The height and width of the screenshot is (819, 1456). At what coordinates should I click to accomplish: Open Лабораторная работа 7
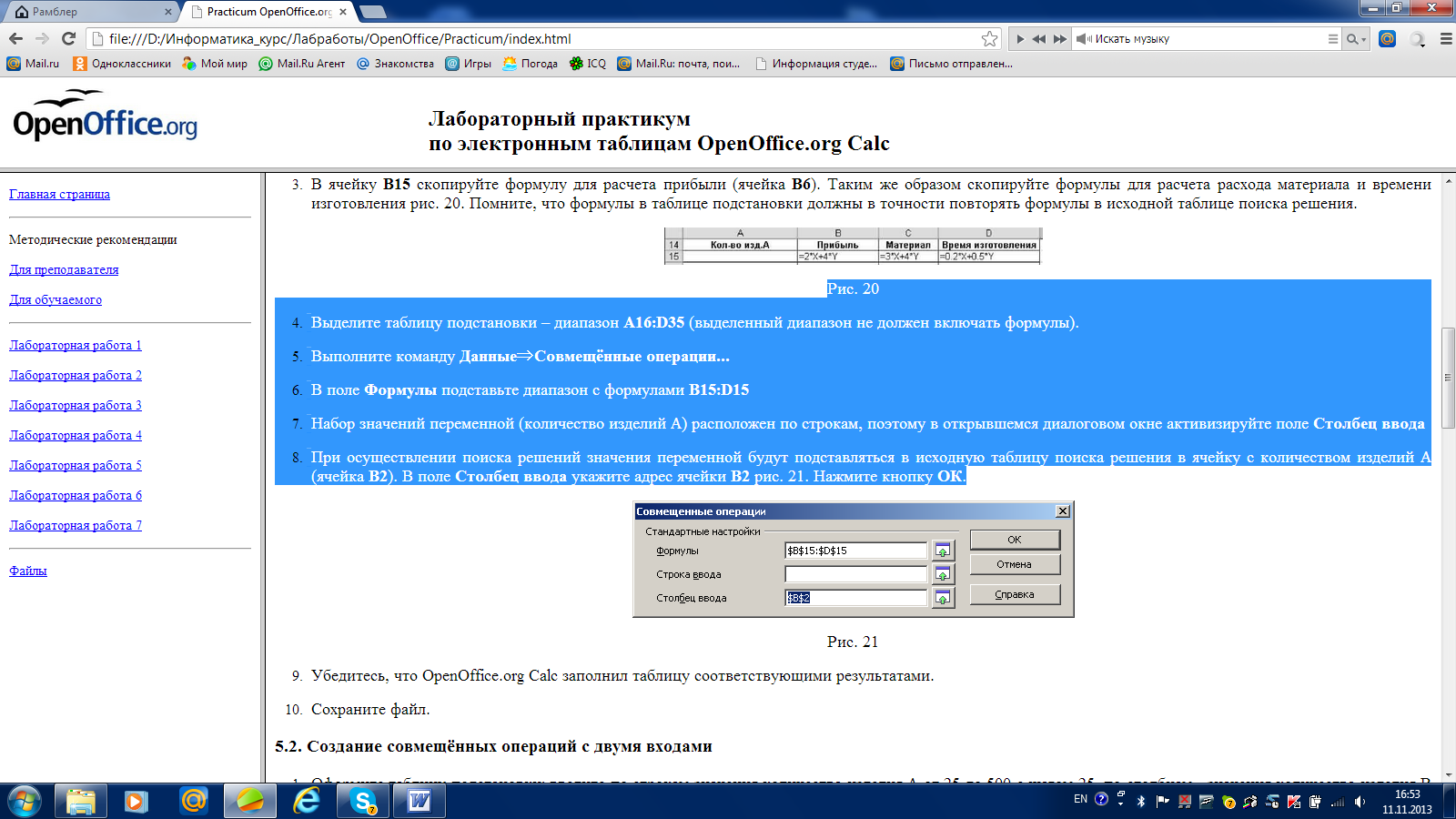(x=76, y=525)
